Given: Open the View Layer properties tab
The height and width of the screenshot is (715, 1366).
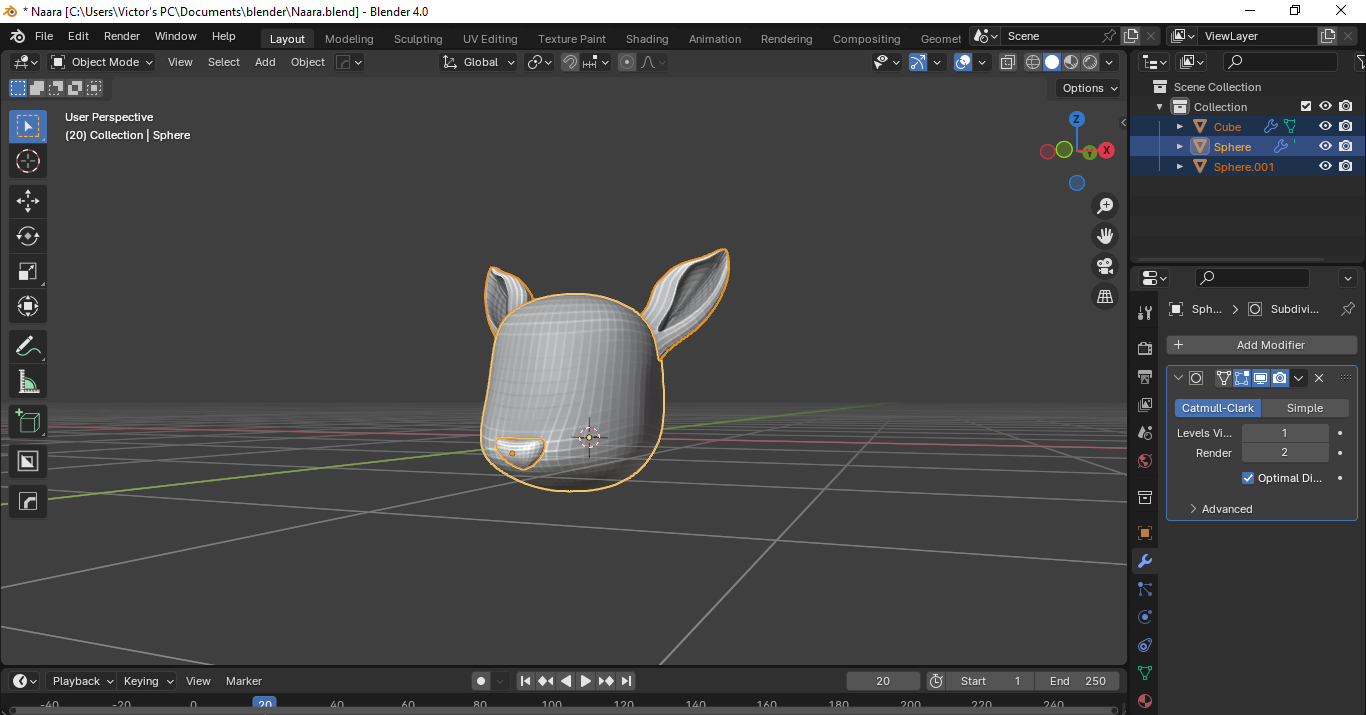Looking at the screenshot, I should [x=1145, y=404].
